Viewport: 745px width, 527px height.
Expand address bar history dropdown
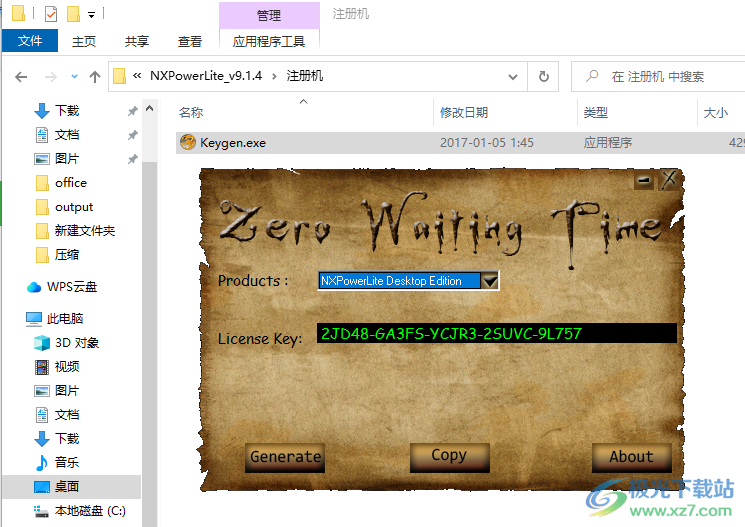click(x=513, y=77)
